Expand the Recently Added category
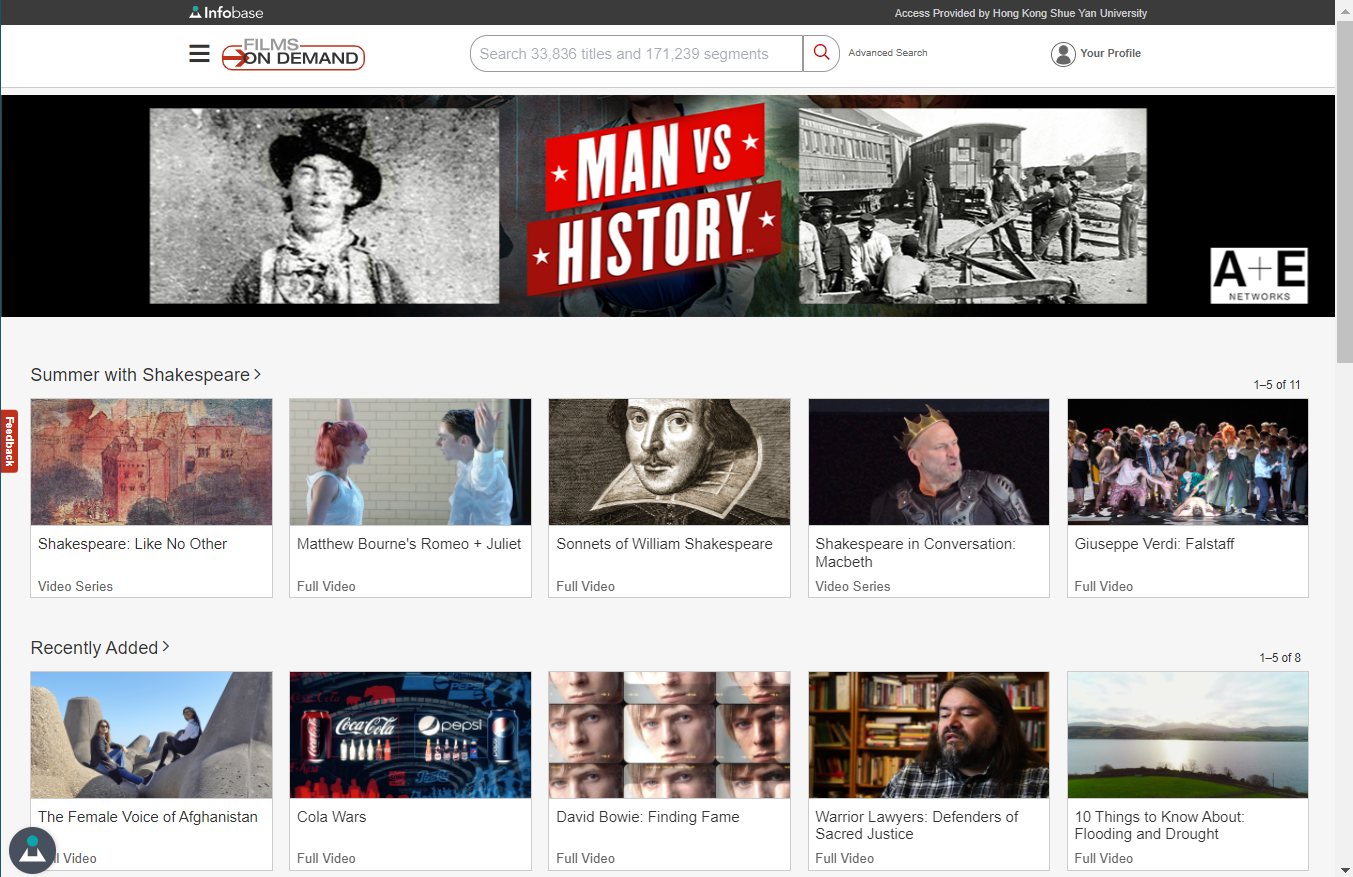 100,648
